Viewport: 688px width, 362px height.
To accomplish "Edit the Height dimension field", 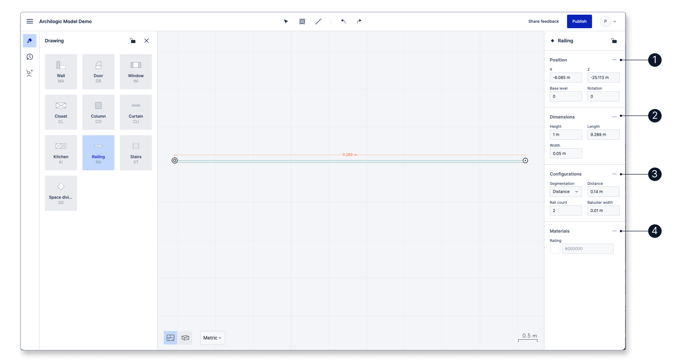I will pos(566,134).
